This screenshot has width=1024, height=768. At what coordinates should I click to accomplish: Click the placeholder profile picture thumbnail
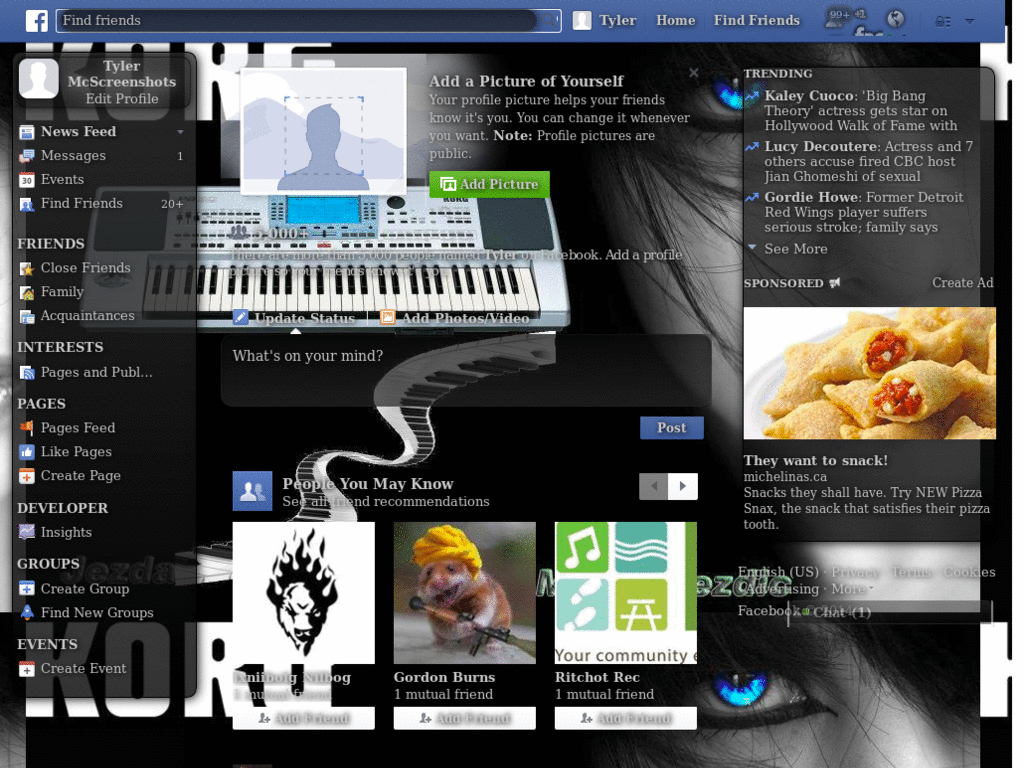click(x=323, y=131)
